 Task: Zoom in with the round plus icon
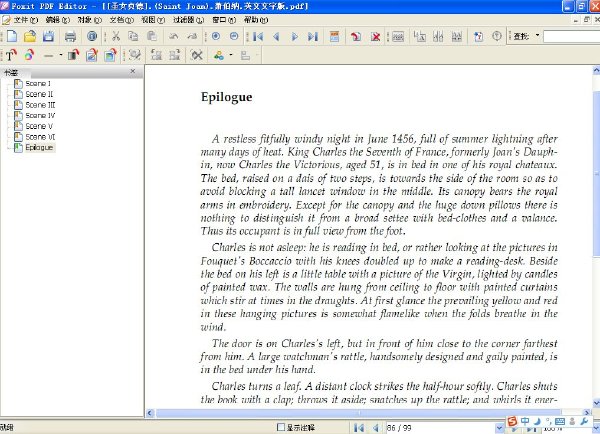216,36
